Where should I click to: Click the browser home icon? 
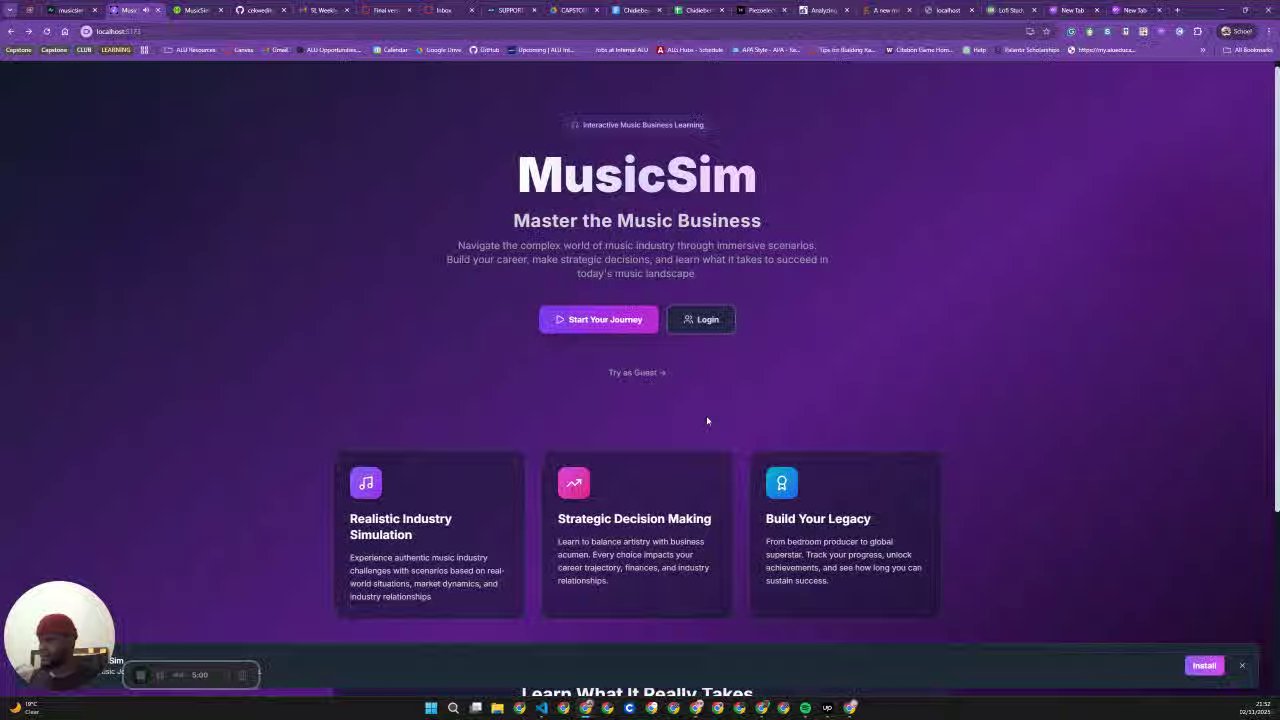pos(65,31)
